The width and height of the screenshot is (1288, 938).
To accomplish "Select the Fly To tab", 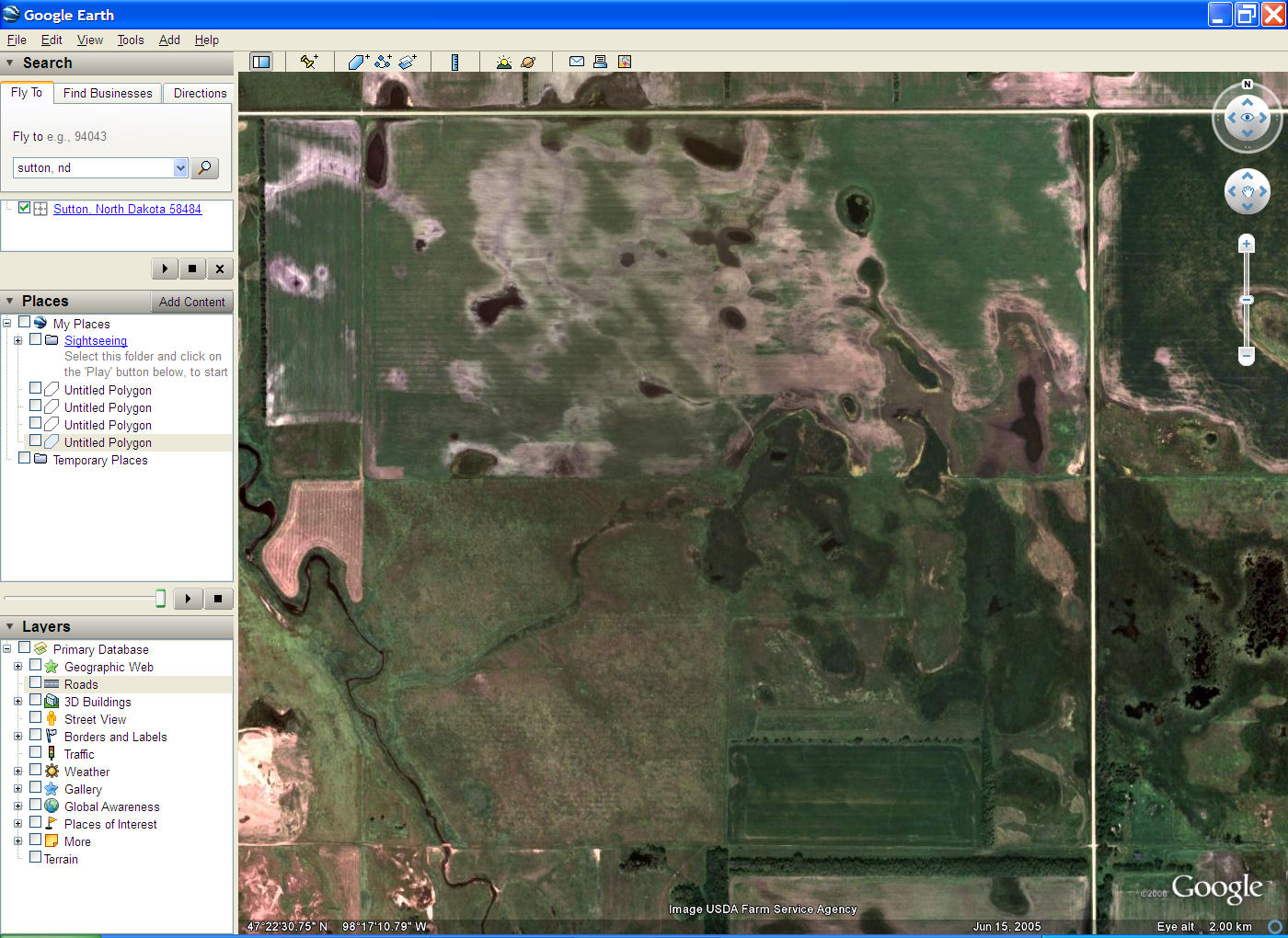I will 27,92.
